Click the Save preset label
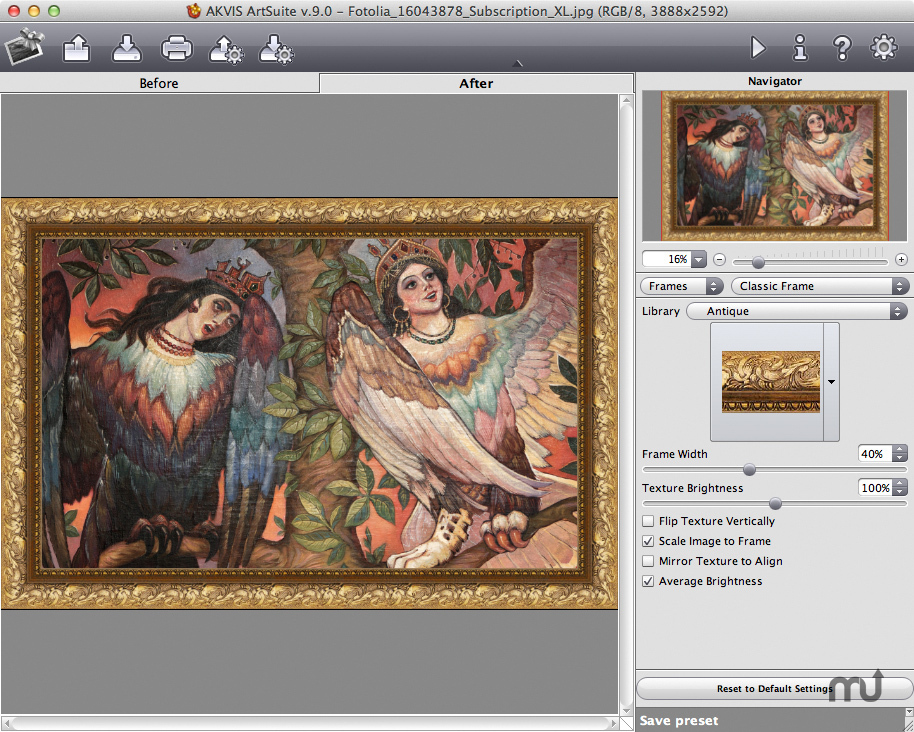The height and width of the screenshot is (732, 914). pos(679,721)
